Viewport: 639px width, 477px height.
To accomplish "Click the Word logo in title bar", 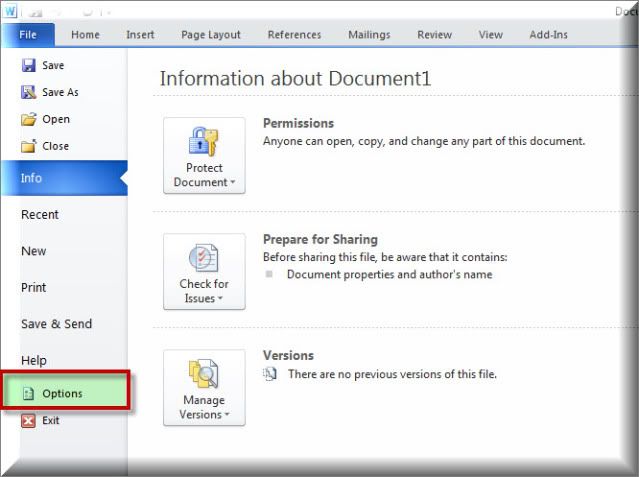I will pyautogui.click(x=10, y=11).
